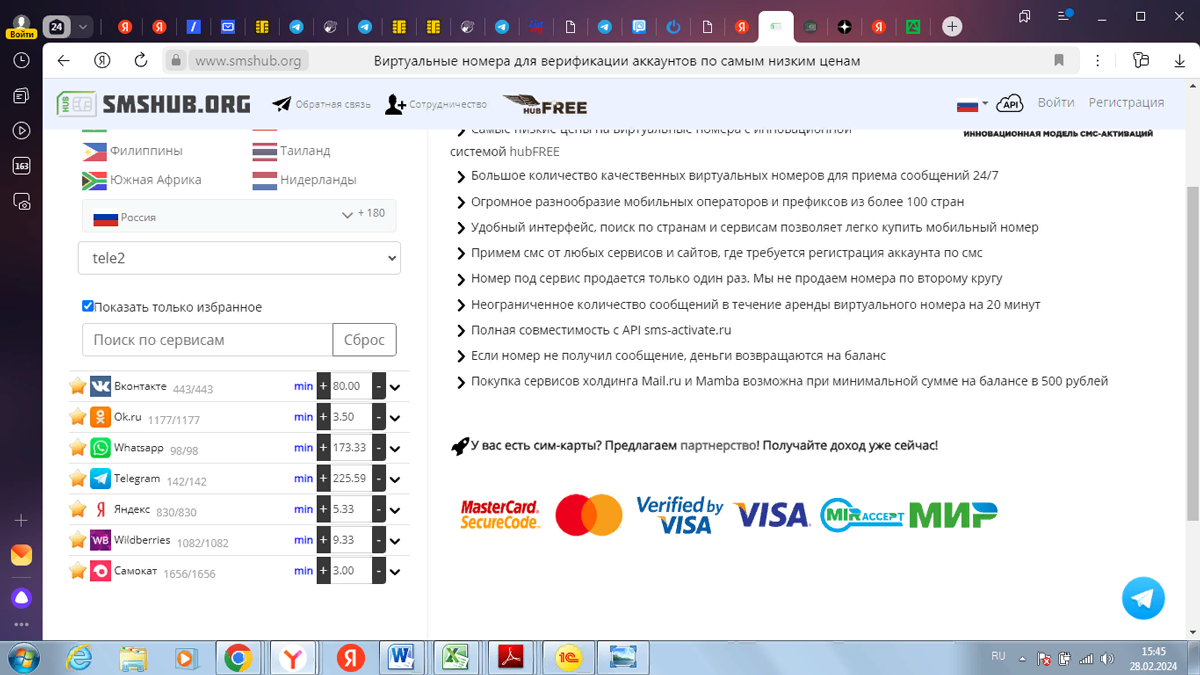The width and height of the screenshot is (1200, 675).
Task: Expand the Россия country selector
Action: 239,216
